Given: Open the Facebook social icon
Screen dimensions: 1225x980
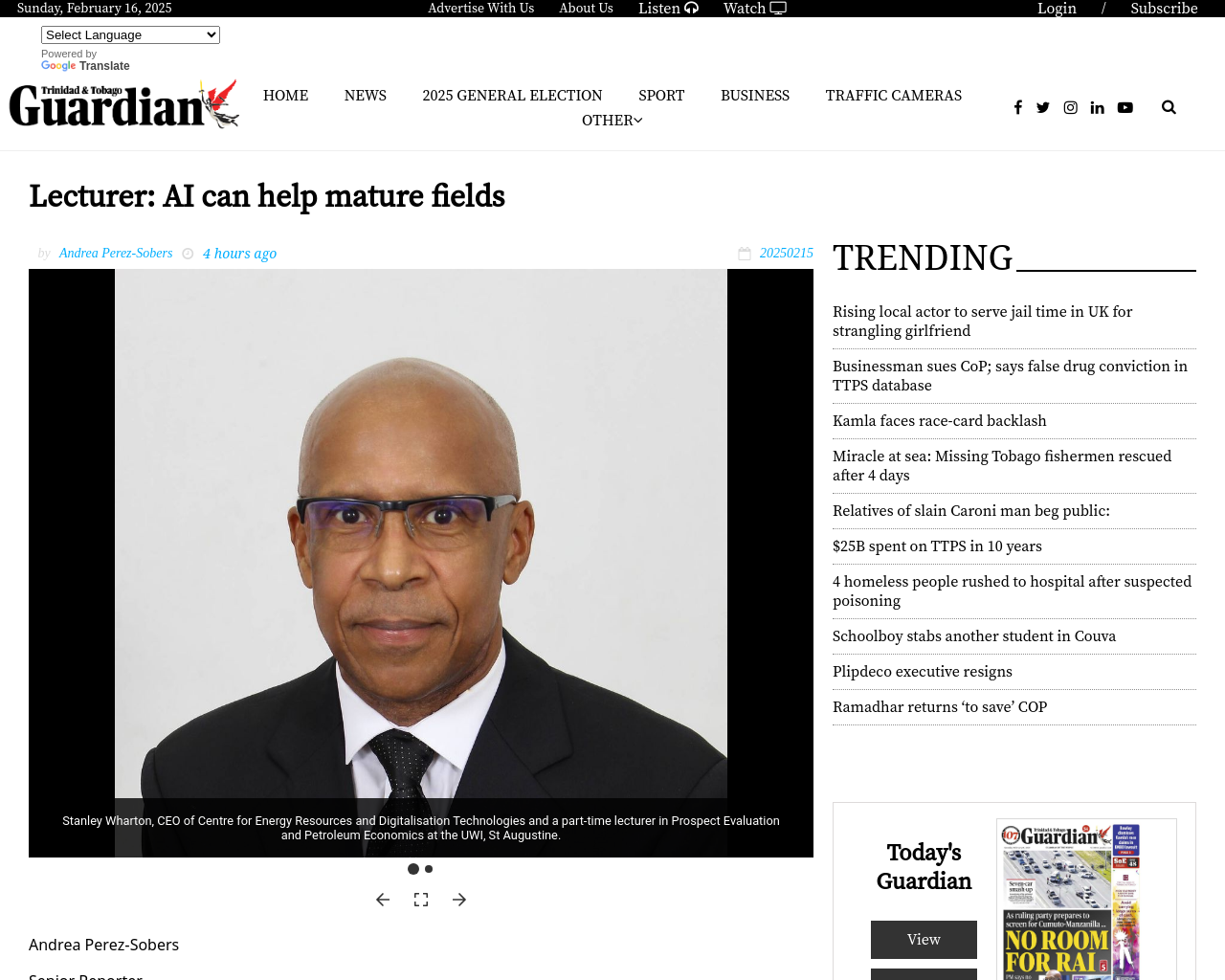Looking at the screenshot, I should click(x=1018, y=107).
